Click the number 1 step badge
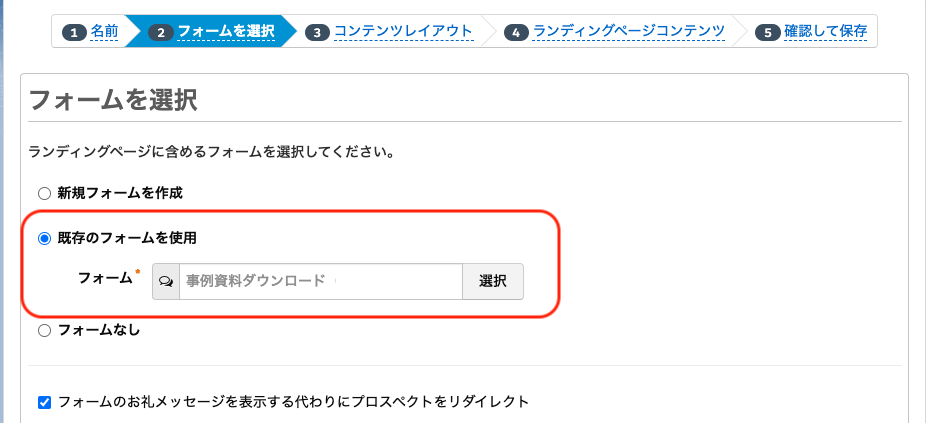 click(x=74, y=32)
